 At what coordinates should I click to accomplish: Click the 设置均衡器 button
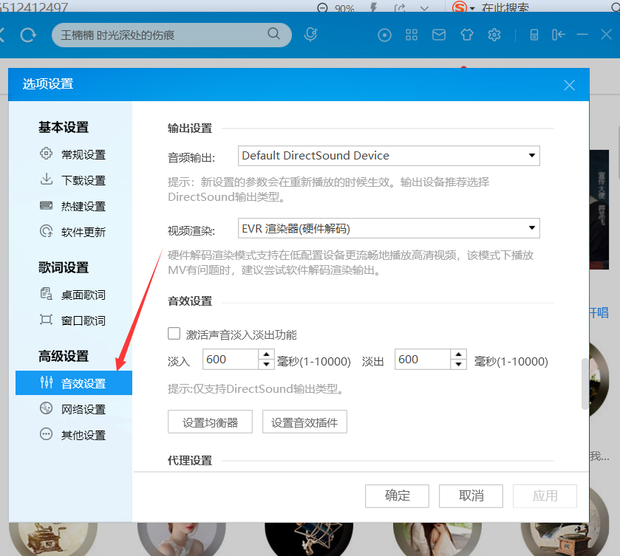pyautogui.click(x=210, y=422)
